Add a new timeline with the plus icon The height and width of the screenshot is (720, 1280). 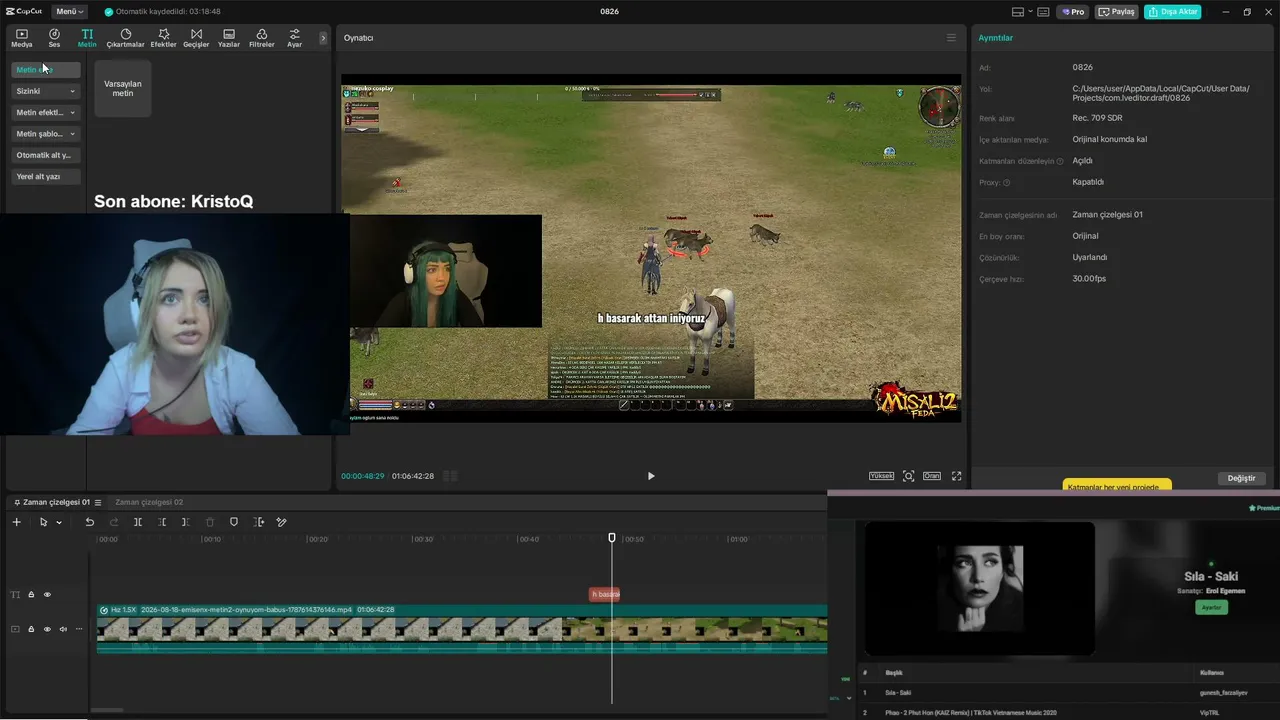point(16,522)
